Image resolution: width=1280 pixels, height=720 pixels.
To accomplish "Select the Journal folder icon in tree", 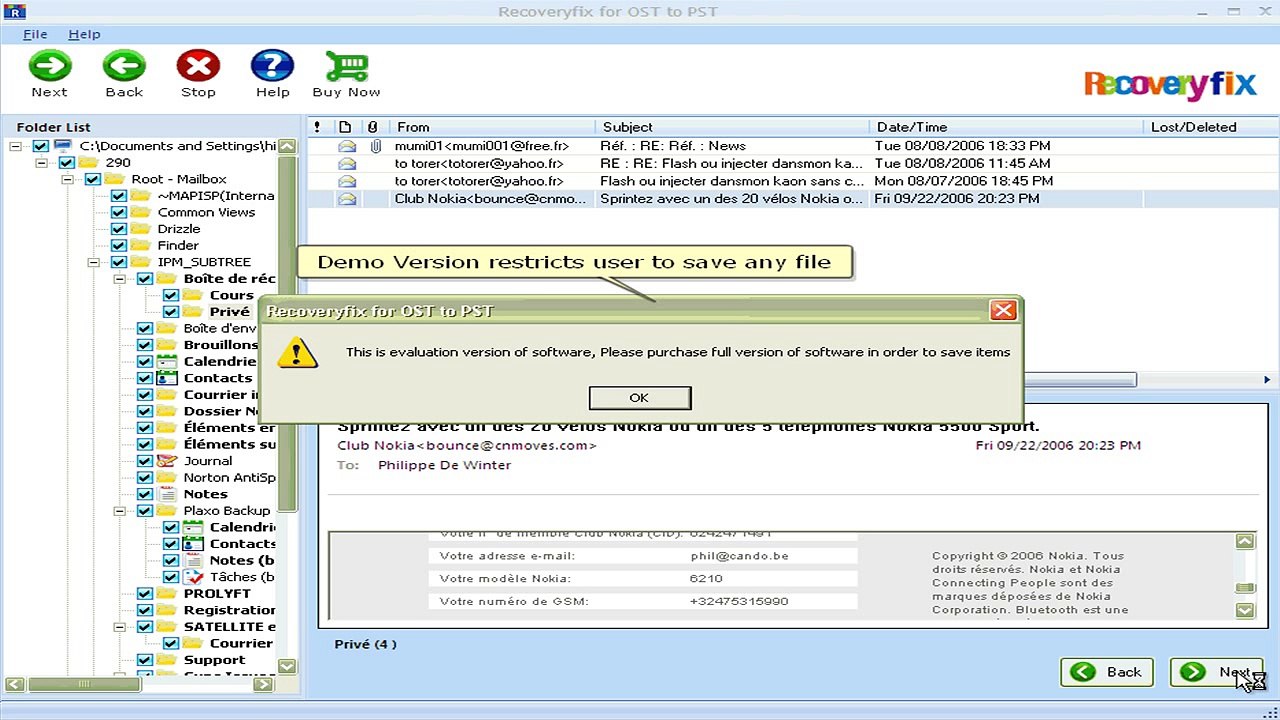I will pos(166,461).
